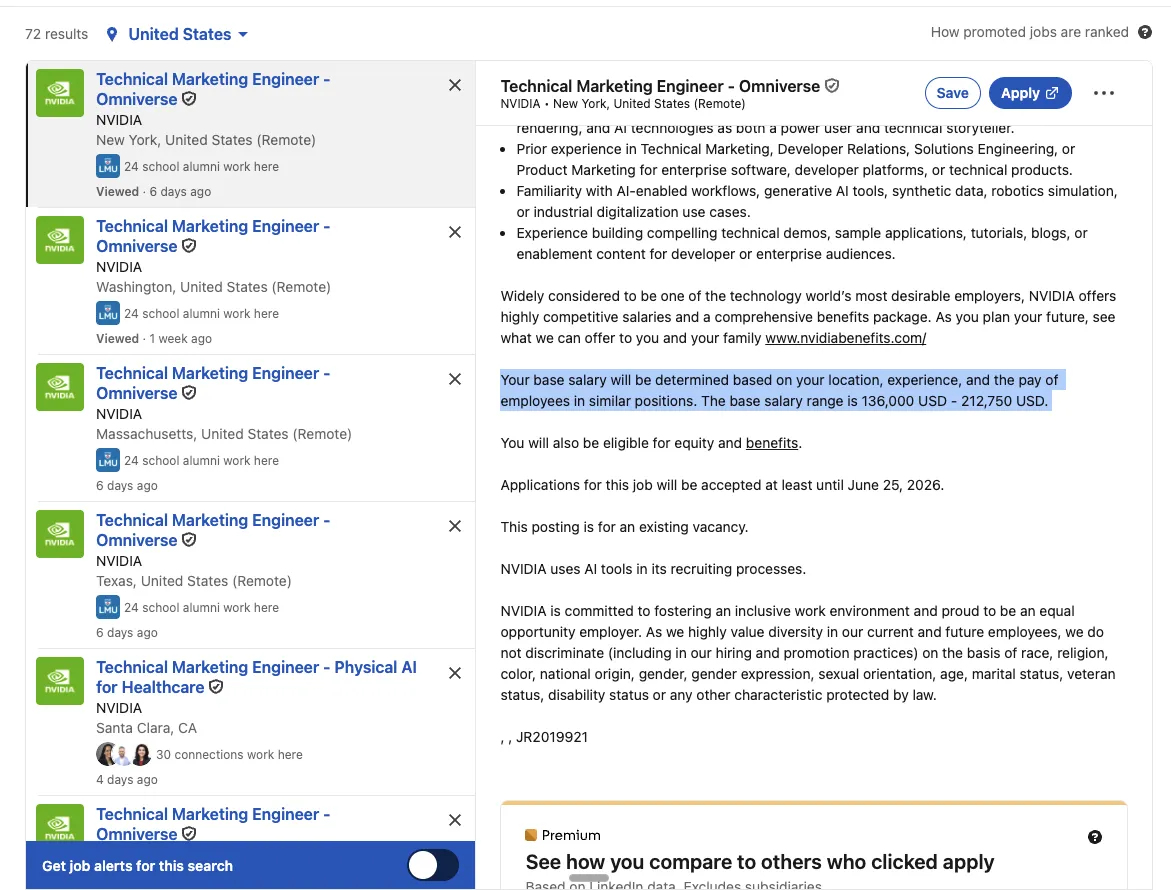This screenshot has width=1171, height=890.
Task: Click 'New York, United States (Remote)' in listing
Action: pyautogui.click(x=205, y=140)
